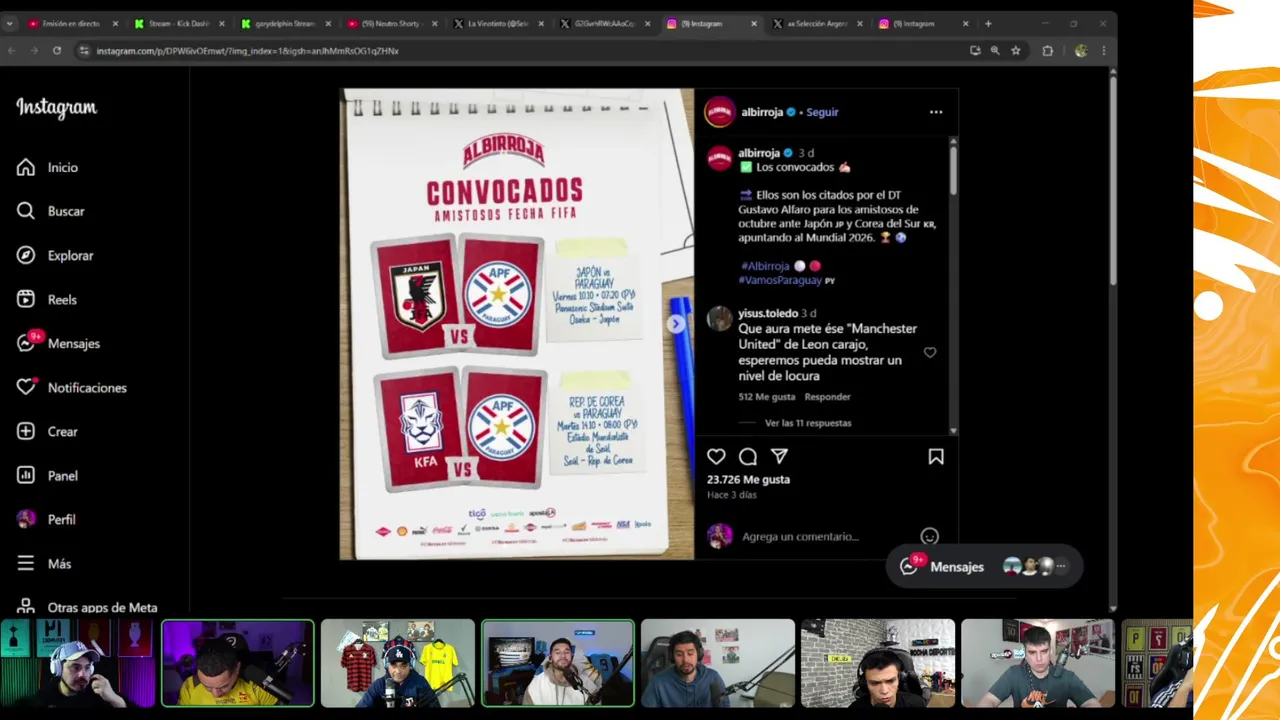Switch to the Neutro Shorty YouTube tab

point(391,23)
